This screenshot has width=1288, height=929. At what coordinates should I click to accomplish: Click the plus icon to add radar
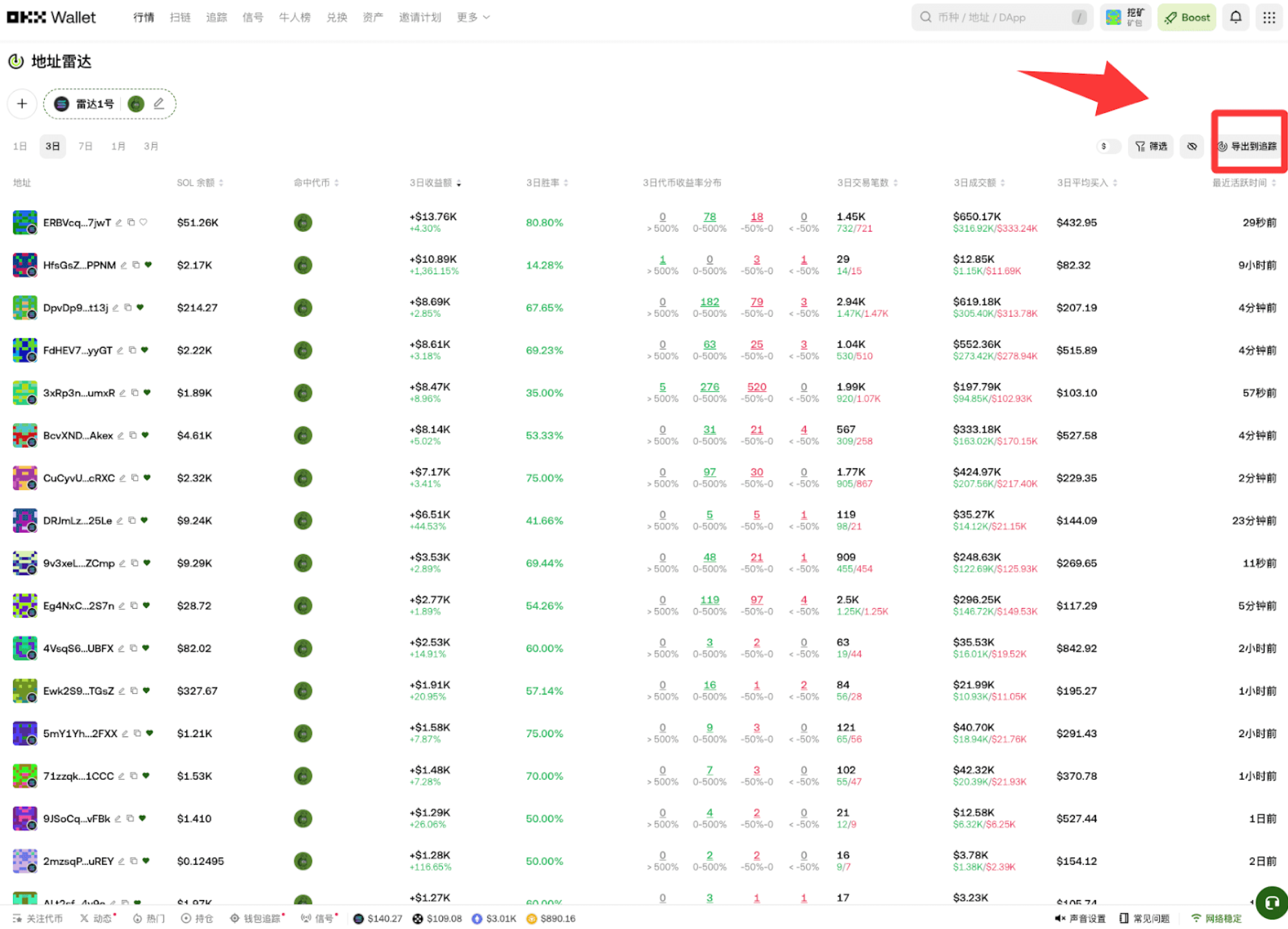coord(22,104)
